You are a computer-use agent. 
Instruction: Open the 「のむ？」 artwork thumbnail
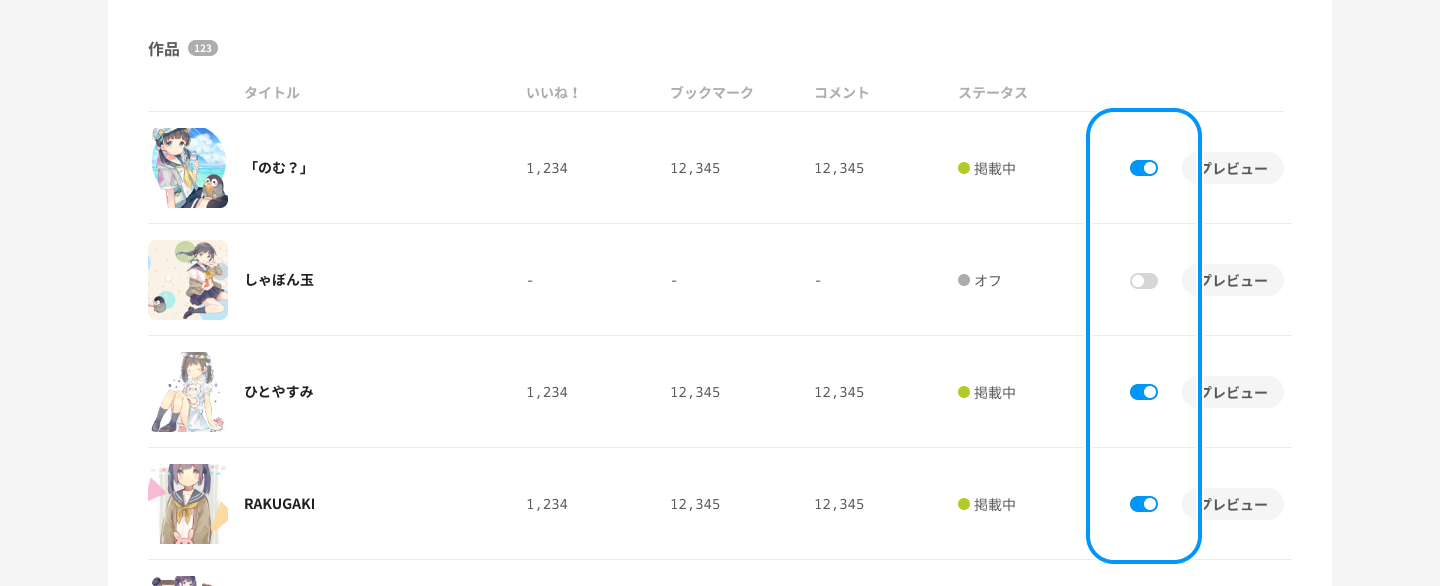188,168
